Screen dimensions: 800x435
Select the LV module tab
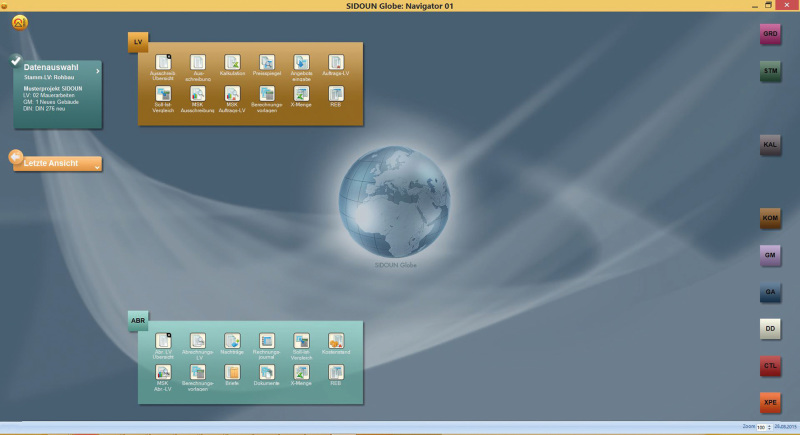click(138, 42)
